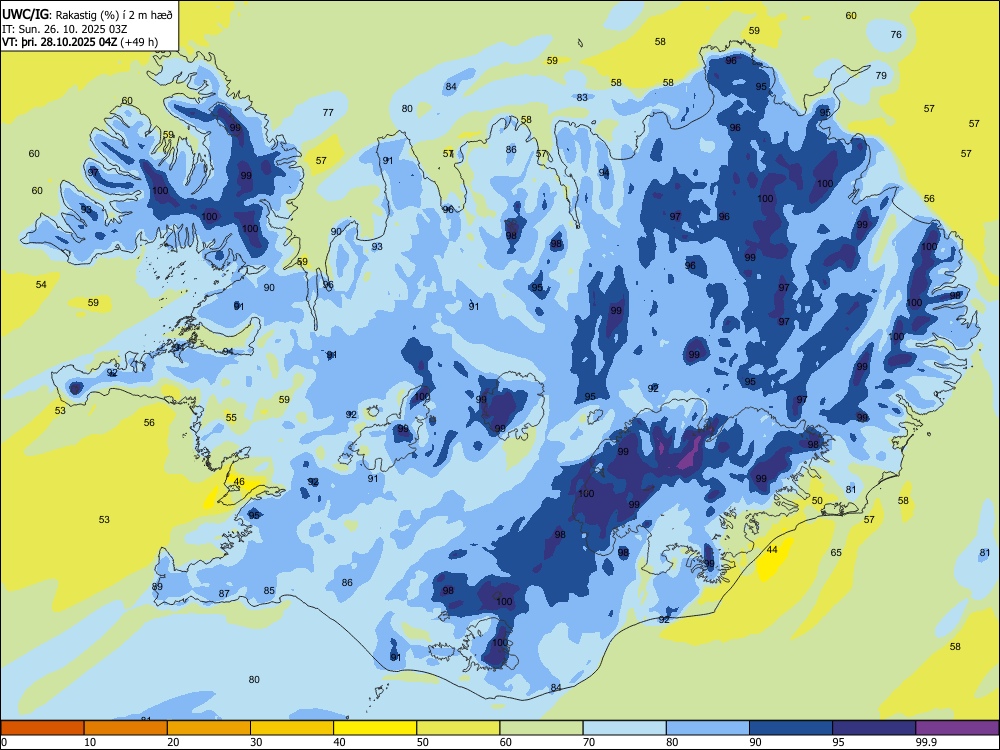Click the purple above-99.9 legend swatch
This screenshot has height=750, width=1000.
click(x=957, y=728)
